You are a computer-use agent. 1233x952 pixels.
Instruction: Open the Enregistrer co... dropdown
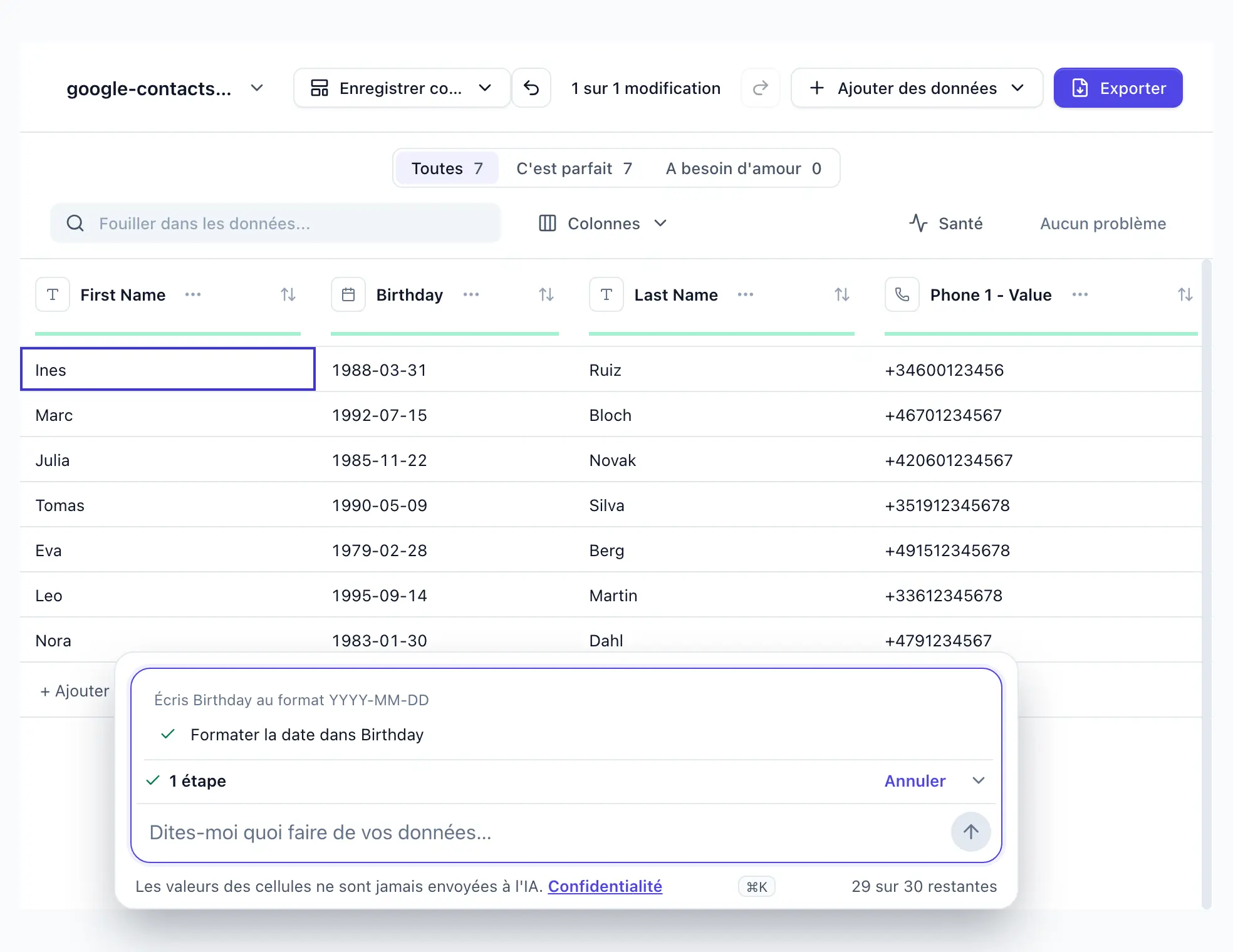[402, 88]
